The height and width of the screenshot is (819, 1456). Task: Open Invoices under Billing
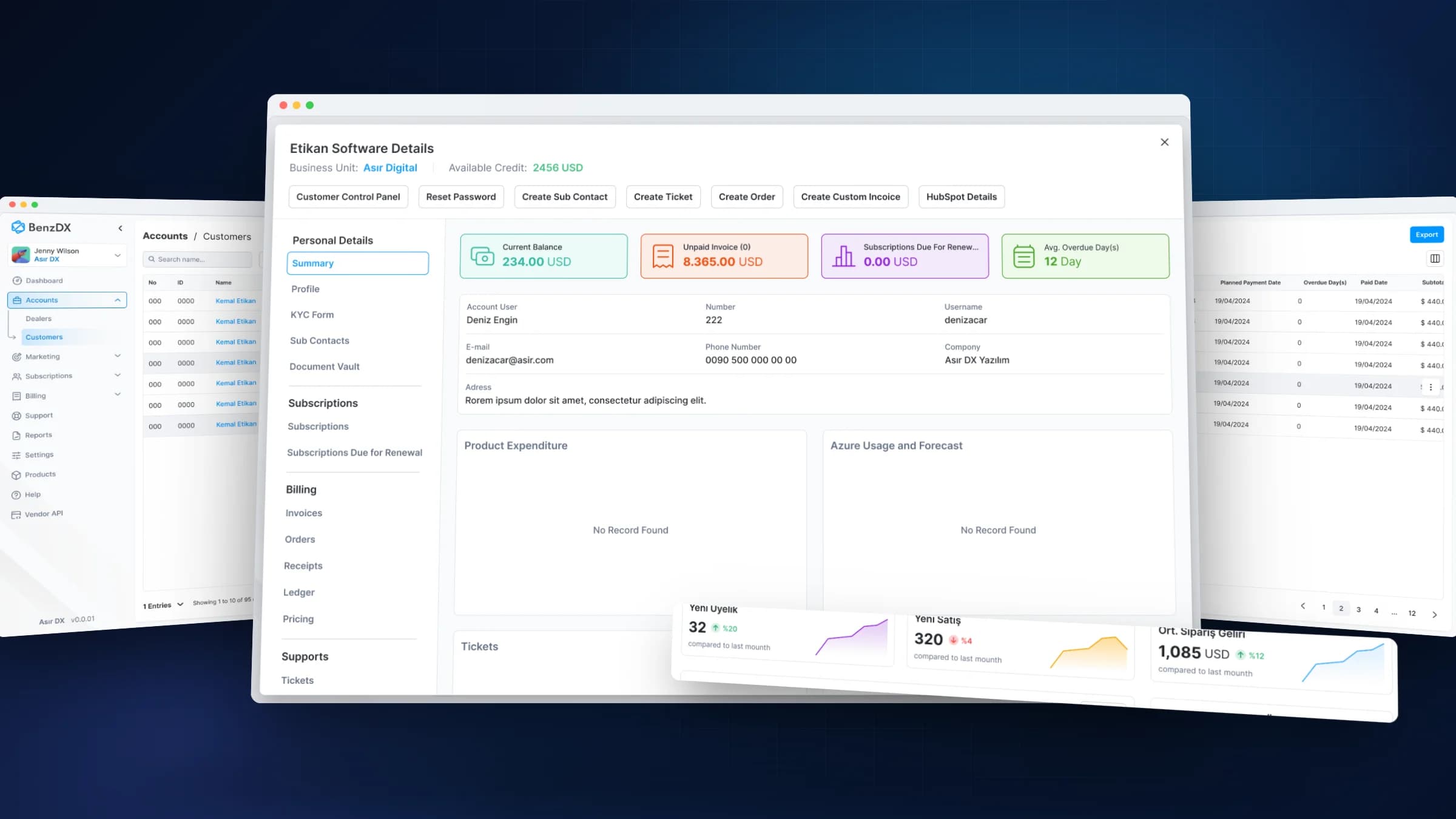[303, 513]
